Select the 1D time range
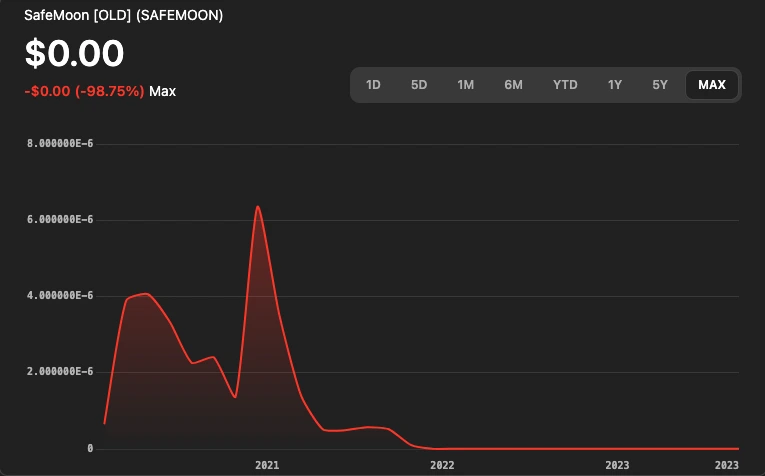The image size is (765, 476). 373,85
